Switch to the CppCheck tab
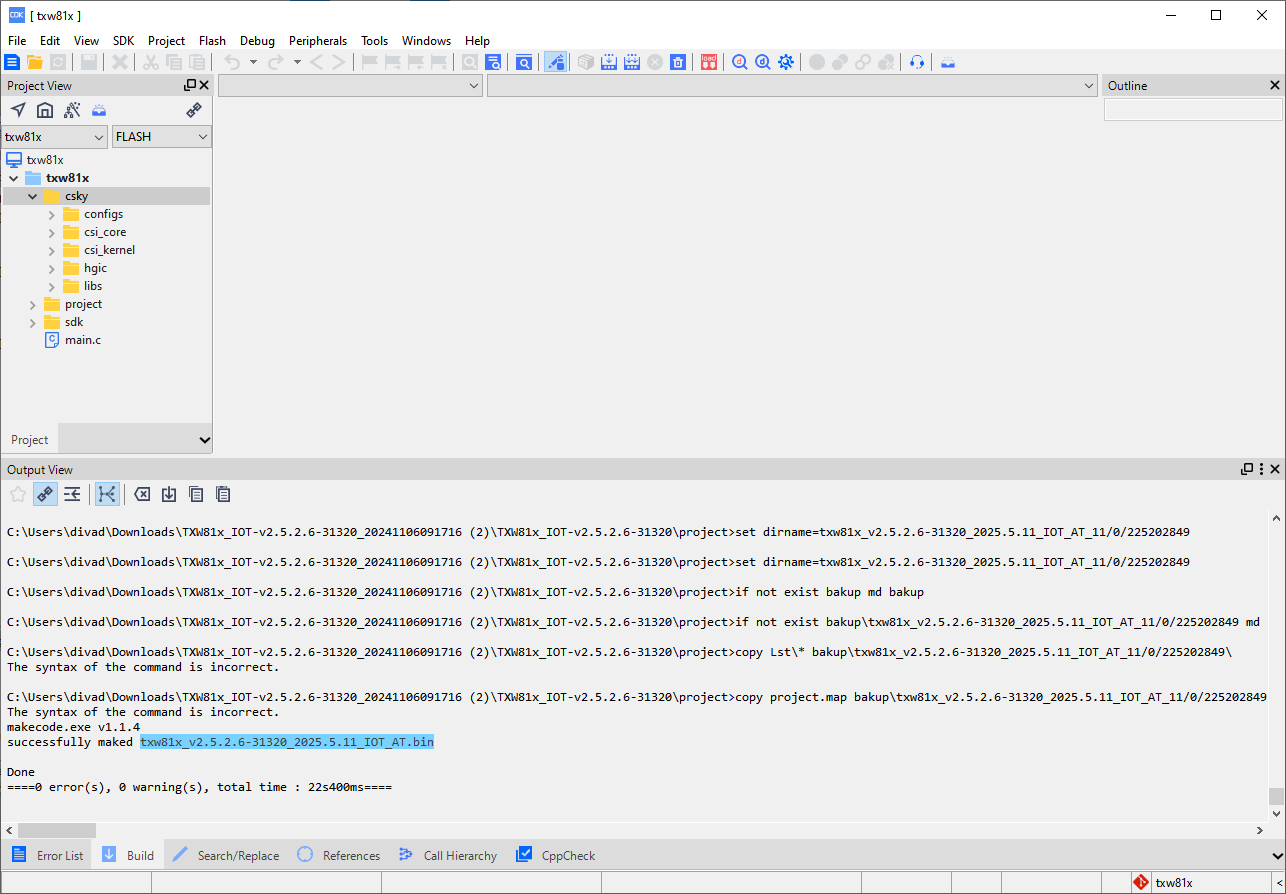The image size is (1286, 894). pyautogui.click(x=555, y=855)
